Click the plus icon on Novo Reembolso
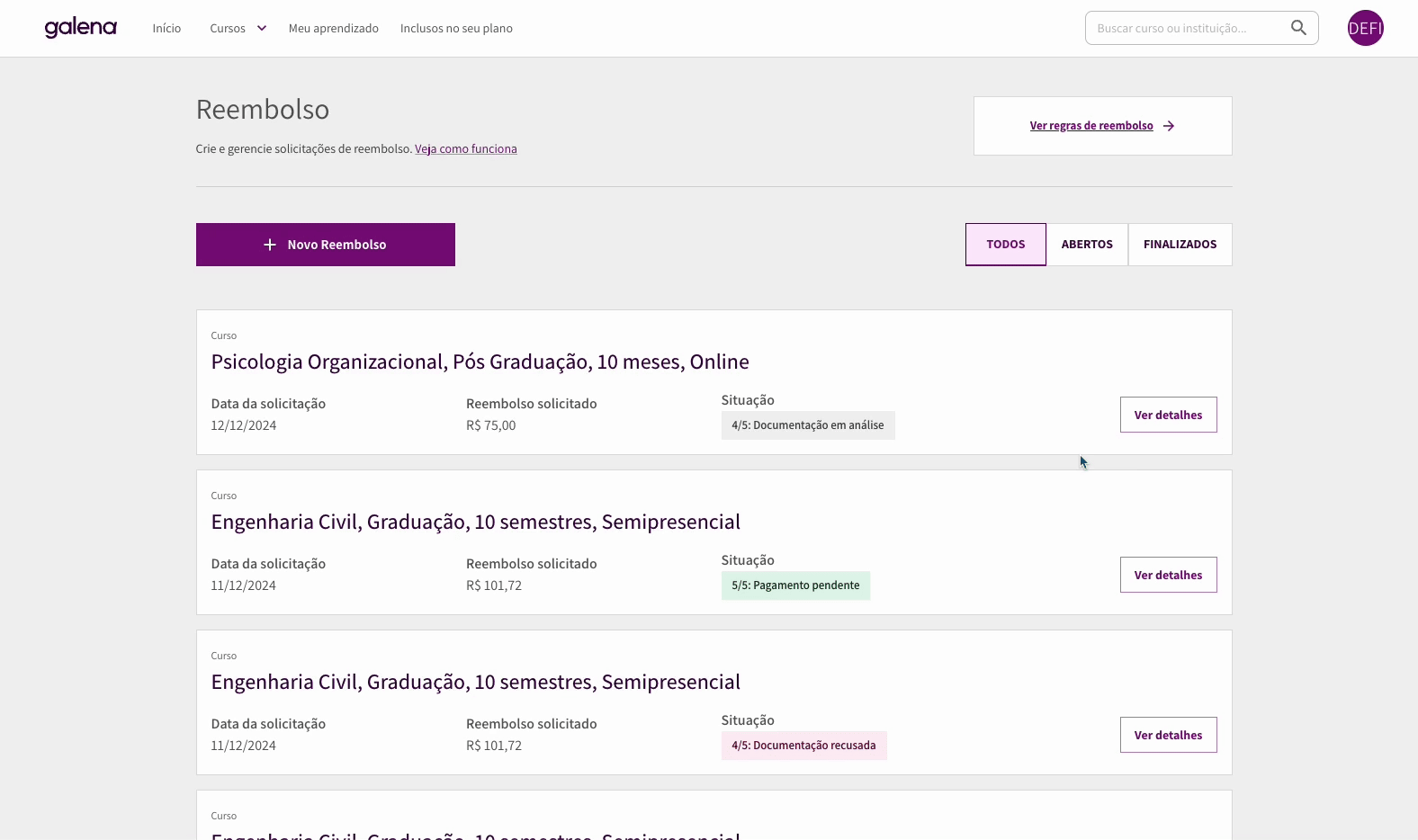Image resolution: width=1418 pixels, height=840 pixels. [x=269, y=245]
